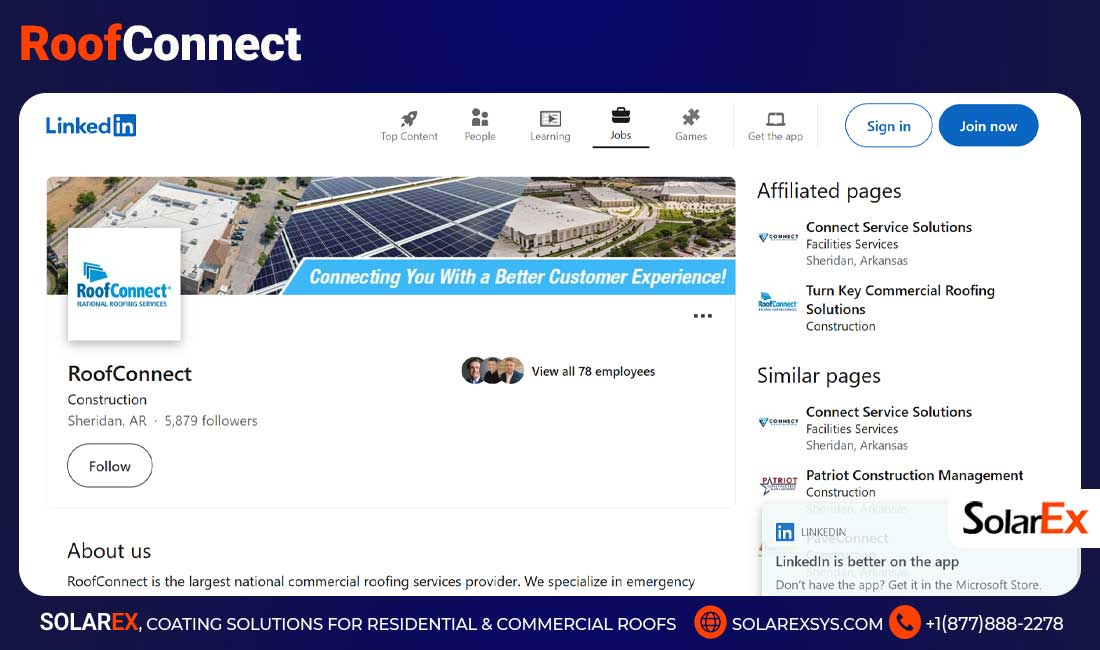Click the SOLAREXSYS.COM website text
Image resolution: width=1100 pixels, height=650 pixels.
pos(807,624)
